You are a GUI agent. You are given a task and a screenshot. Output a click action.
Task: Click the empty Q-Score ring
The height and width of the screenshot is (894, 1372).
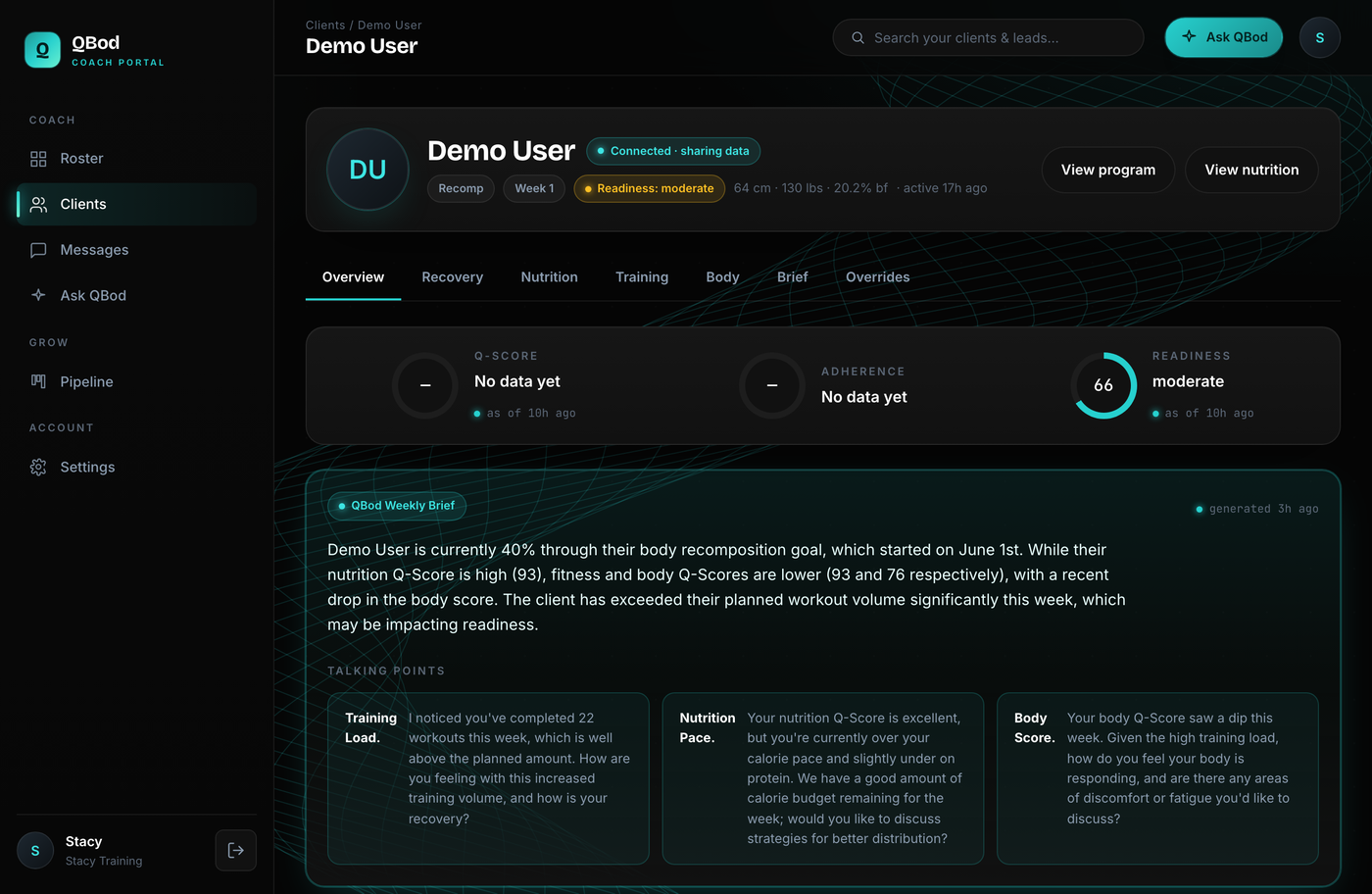pyautogui.click(x=425, y=385)
